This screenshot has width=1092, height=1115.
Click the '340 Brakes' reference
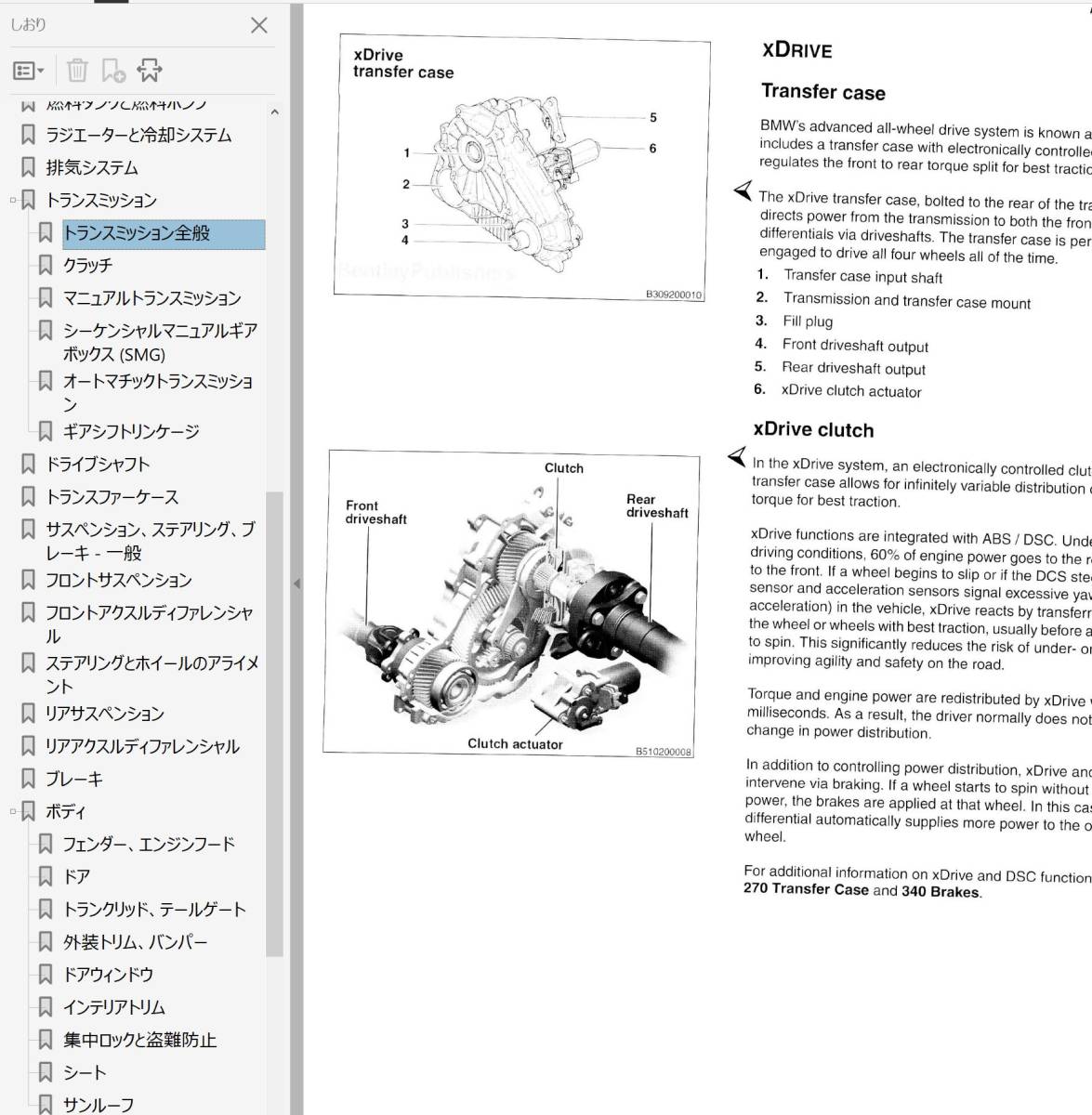(941, 892)
